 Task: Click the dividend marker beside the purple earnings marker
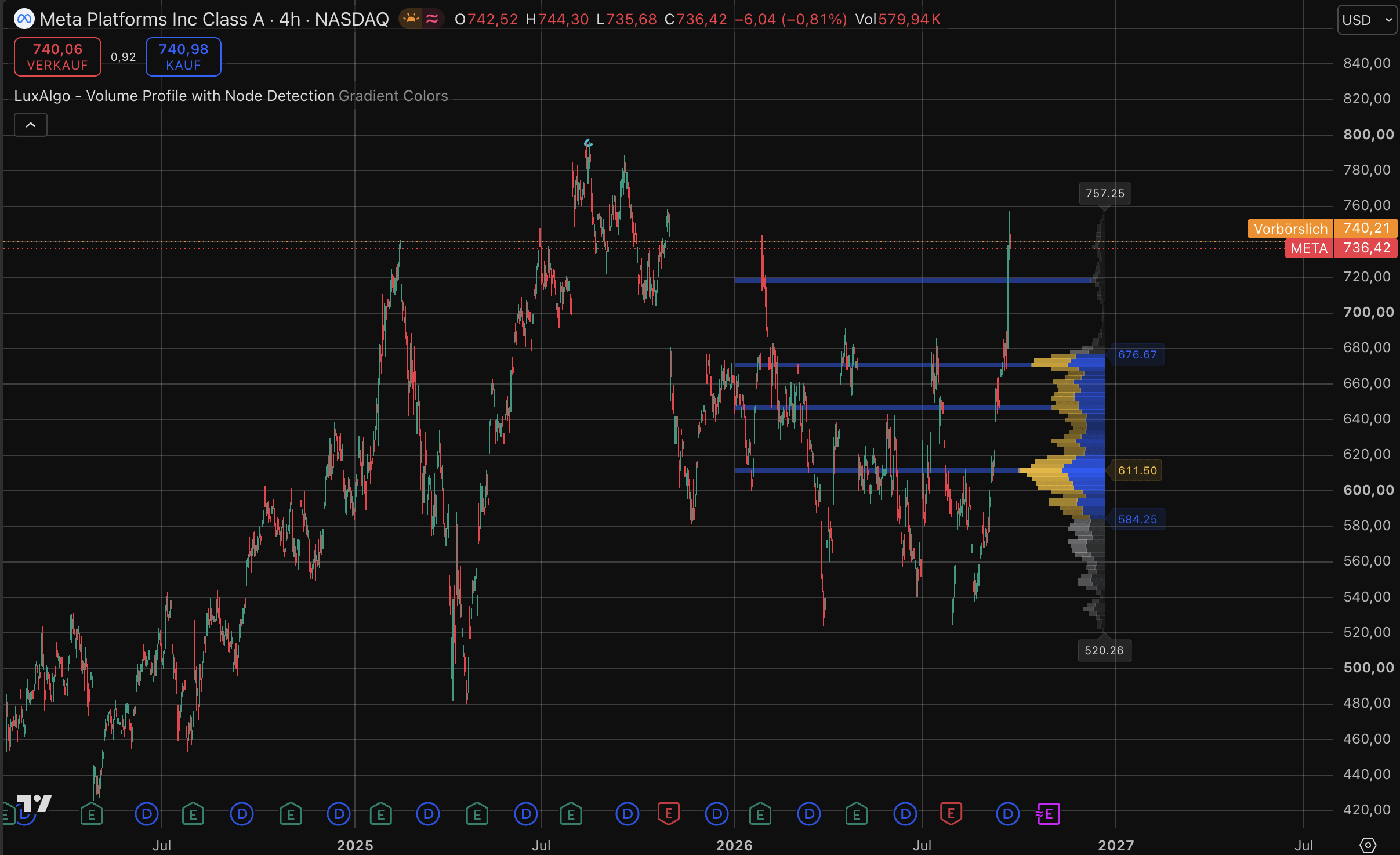(x=1008, y=814)
